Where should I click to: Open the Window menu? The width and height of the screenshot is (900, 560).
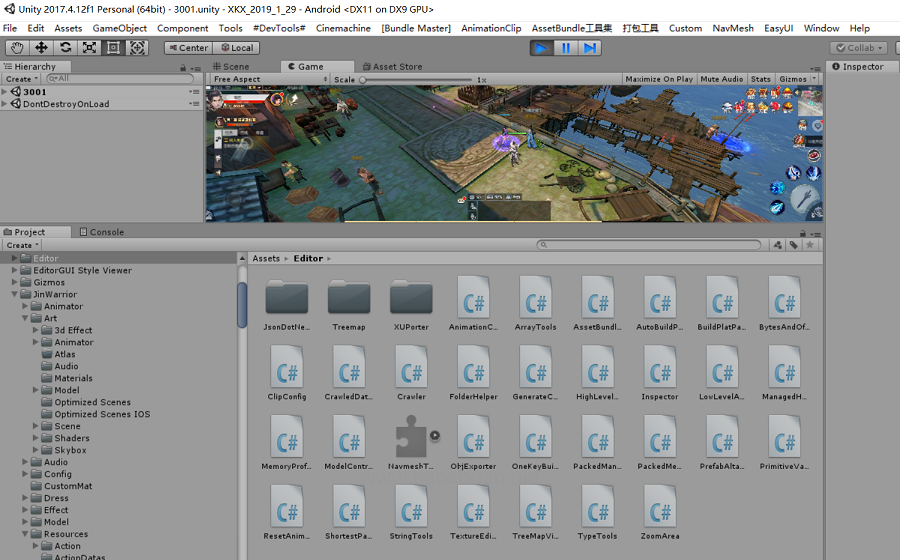821,28
